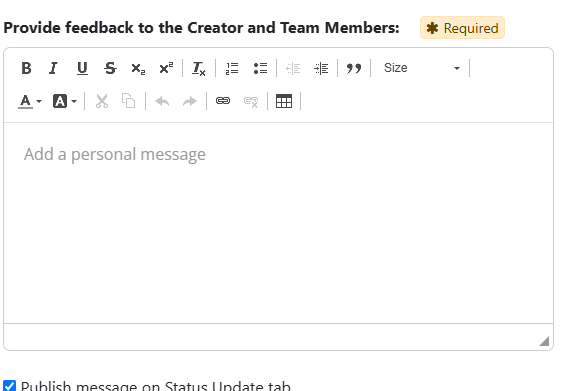This screenshot has width=570, height=391.
Task: Open the font Size dropdown
Action: (x=422, y=68)
